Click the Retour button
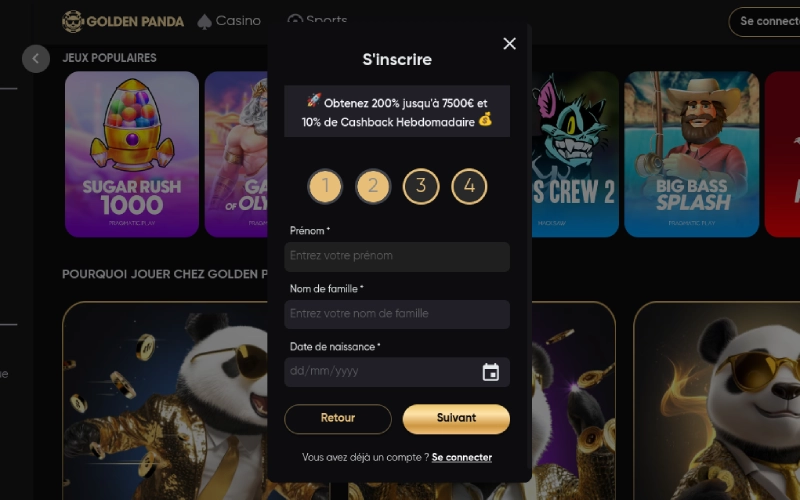Image resolution: width=800 pixels, height=500 pixels. [x=338, y=419]
